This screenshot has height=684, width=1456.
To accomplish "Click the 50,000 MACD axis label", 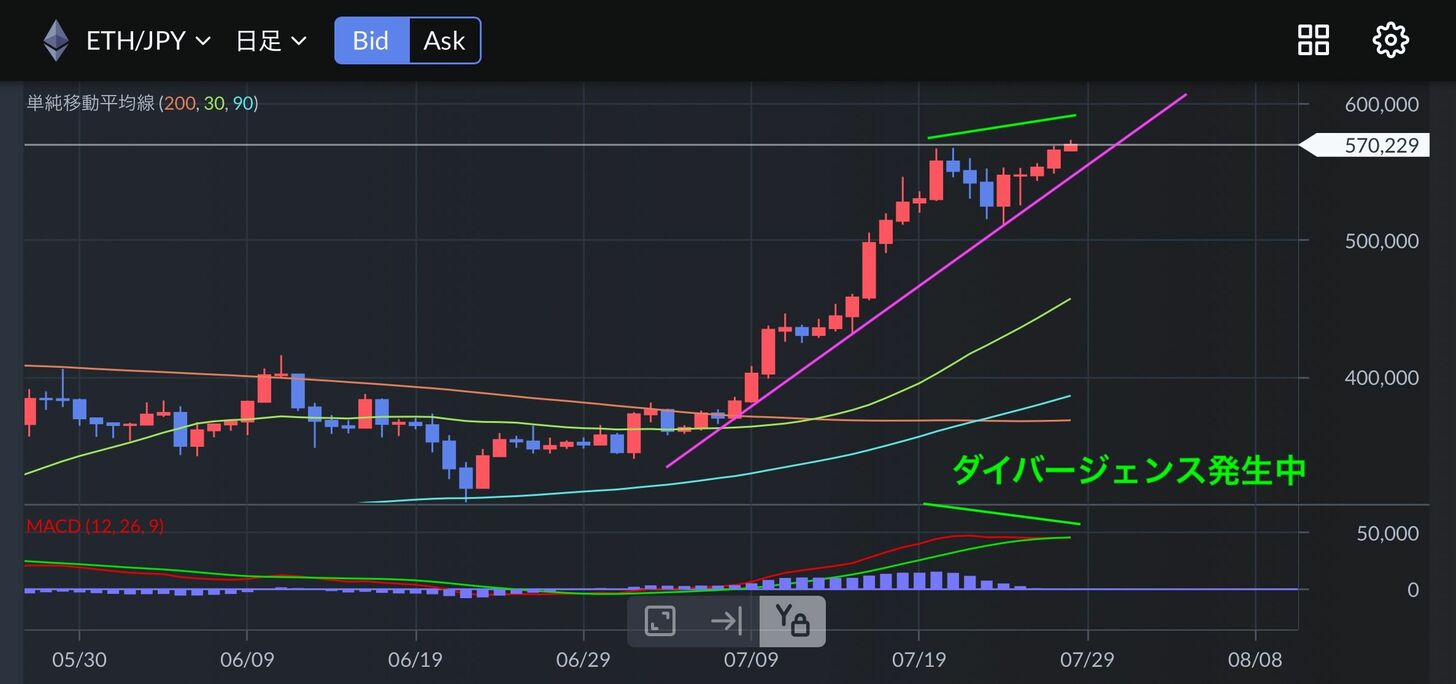I will [x=1387, y=533].
